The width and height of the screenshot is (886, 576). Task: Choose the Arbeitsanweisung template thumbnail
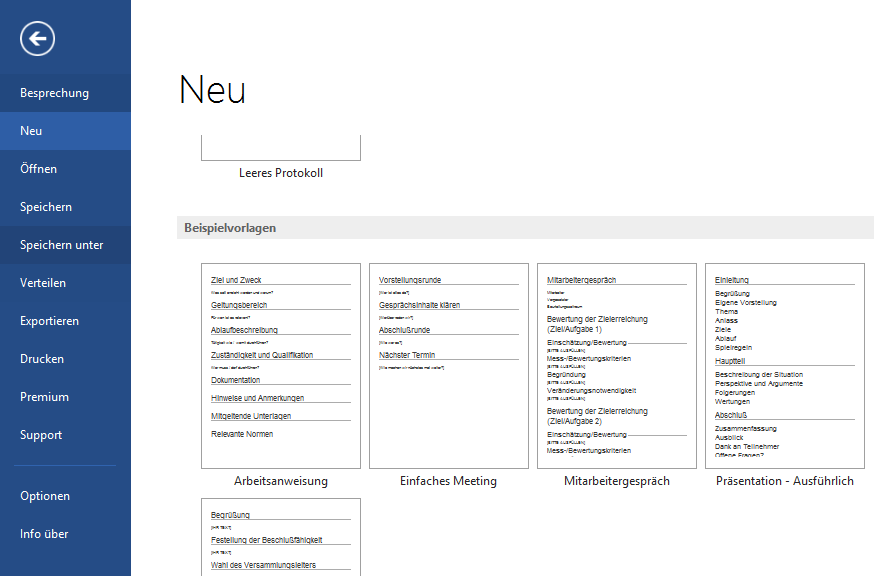pos(281,365)
